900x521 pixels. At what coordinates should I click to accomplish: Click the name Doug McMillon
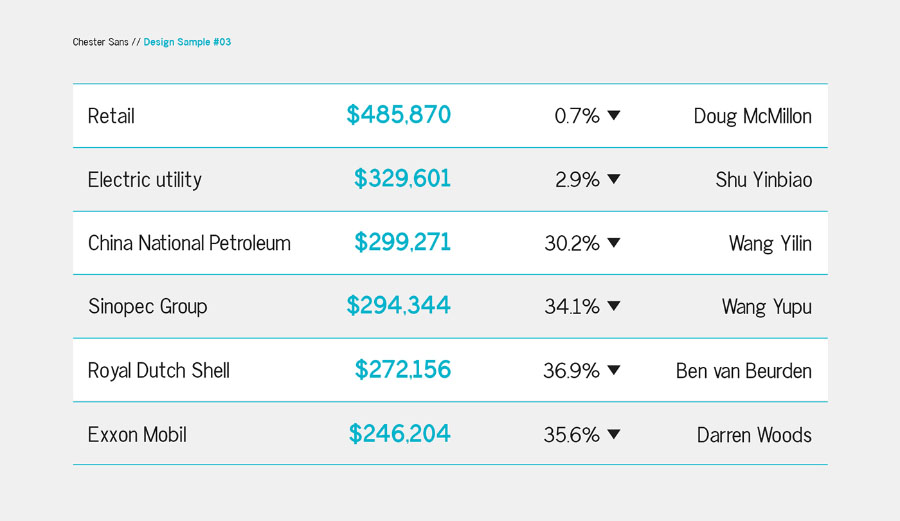752,116
